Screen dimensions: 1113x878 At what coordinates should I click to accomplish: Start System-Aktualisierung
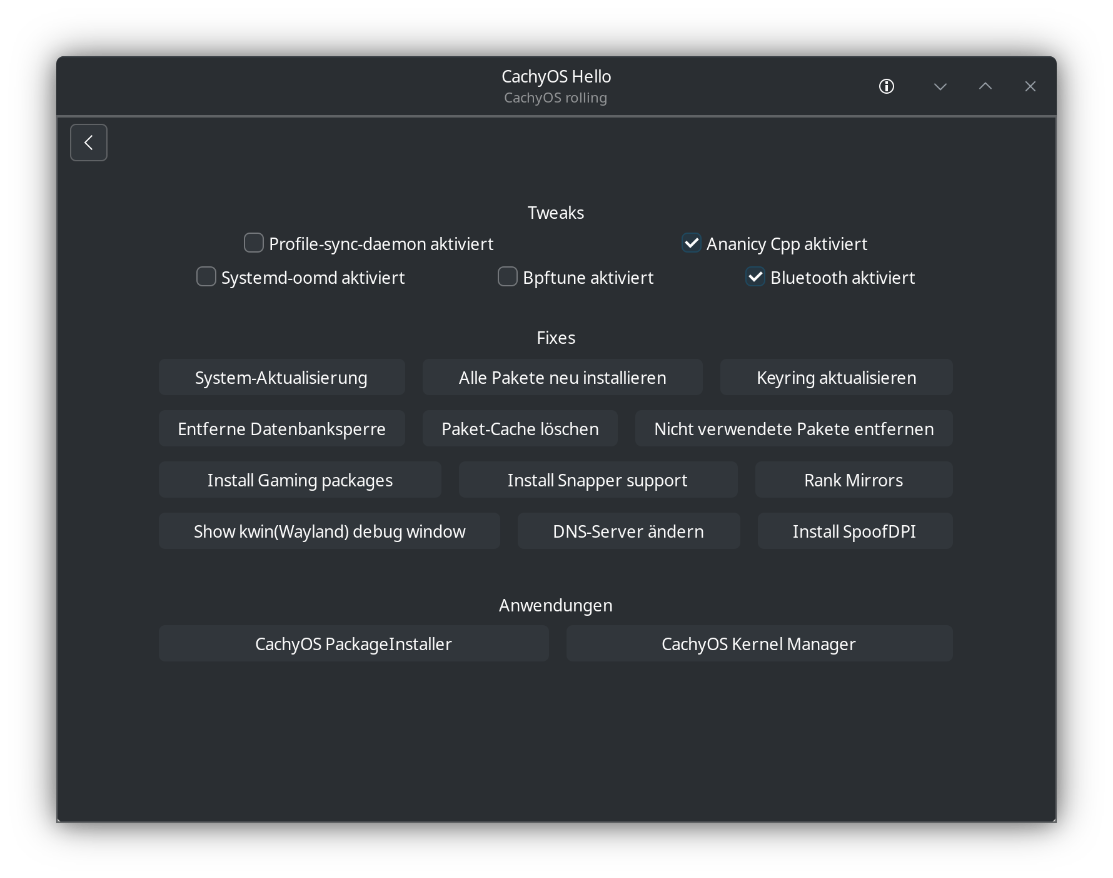[282, 378]
